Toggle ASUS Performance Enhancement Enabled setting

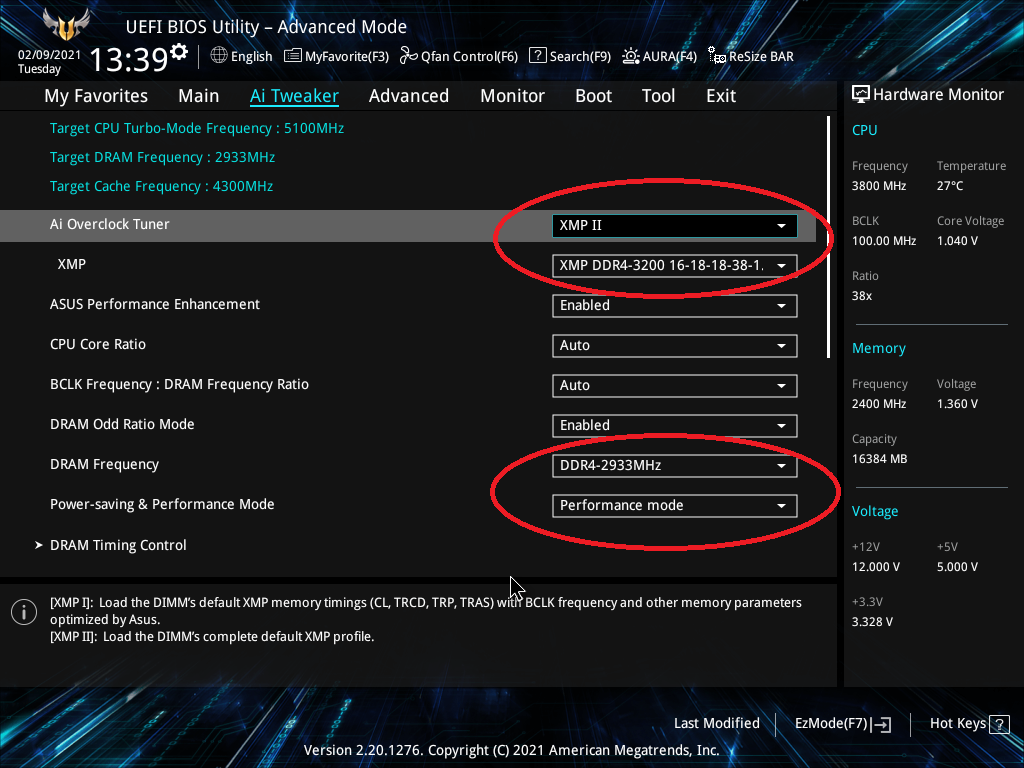tap(674, 306)
